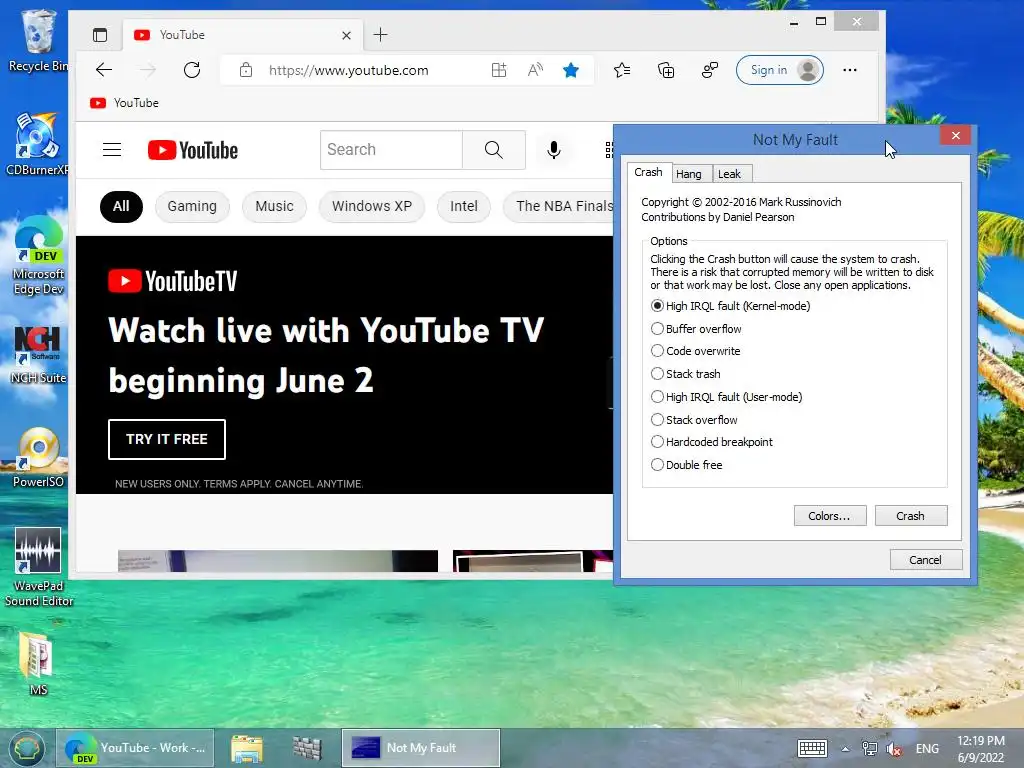The height and width of the screenshot is (768, 1024).
Task: Focus the YouTube search field
Action: (391, 150)
